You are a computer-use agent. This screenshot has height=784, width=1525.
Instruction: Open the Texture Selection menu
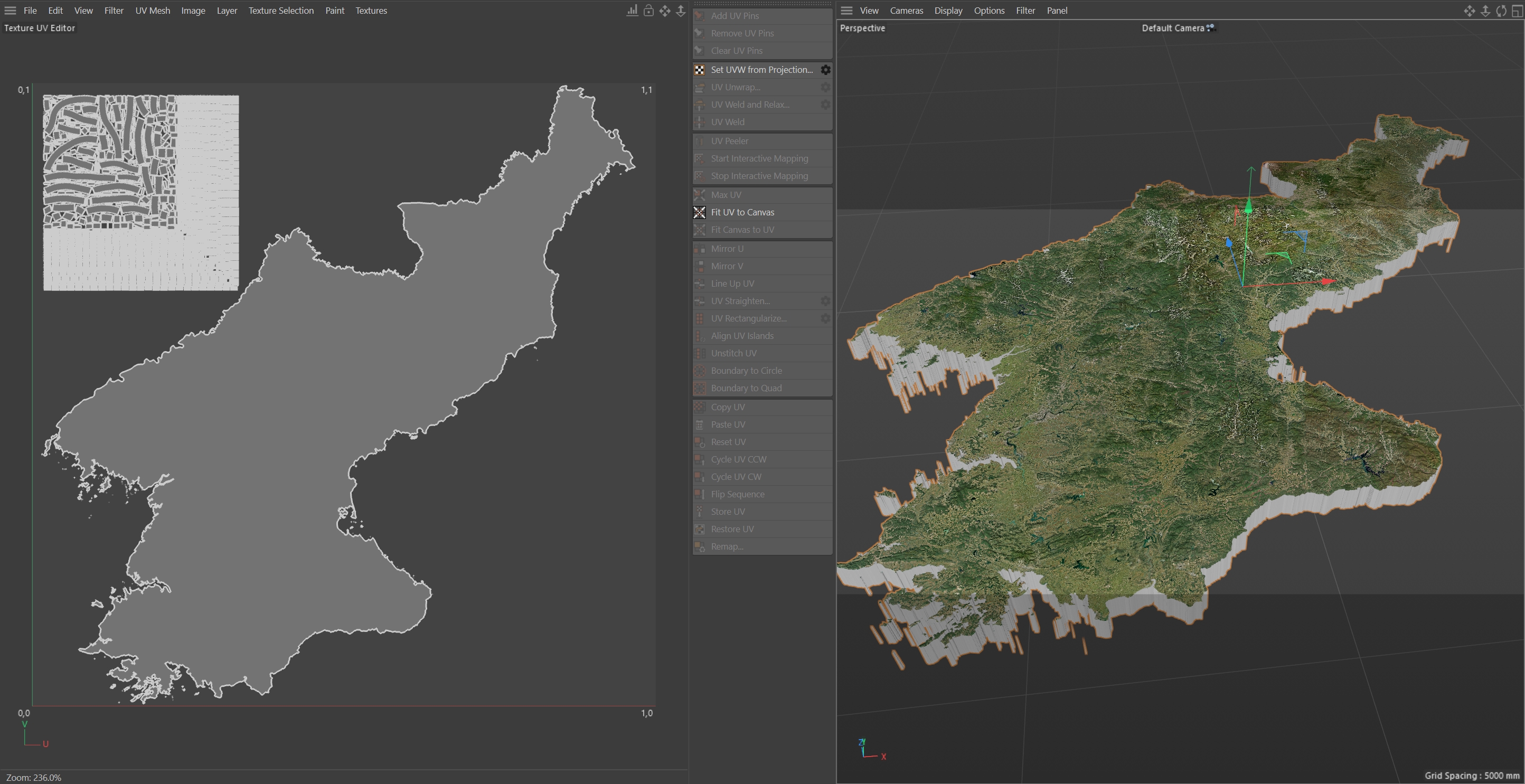(280, 11)
